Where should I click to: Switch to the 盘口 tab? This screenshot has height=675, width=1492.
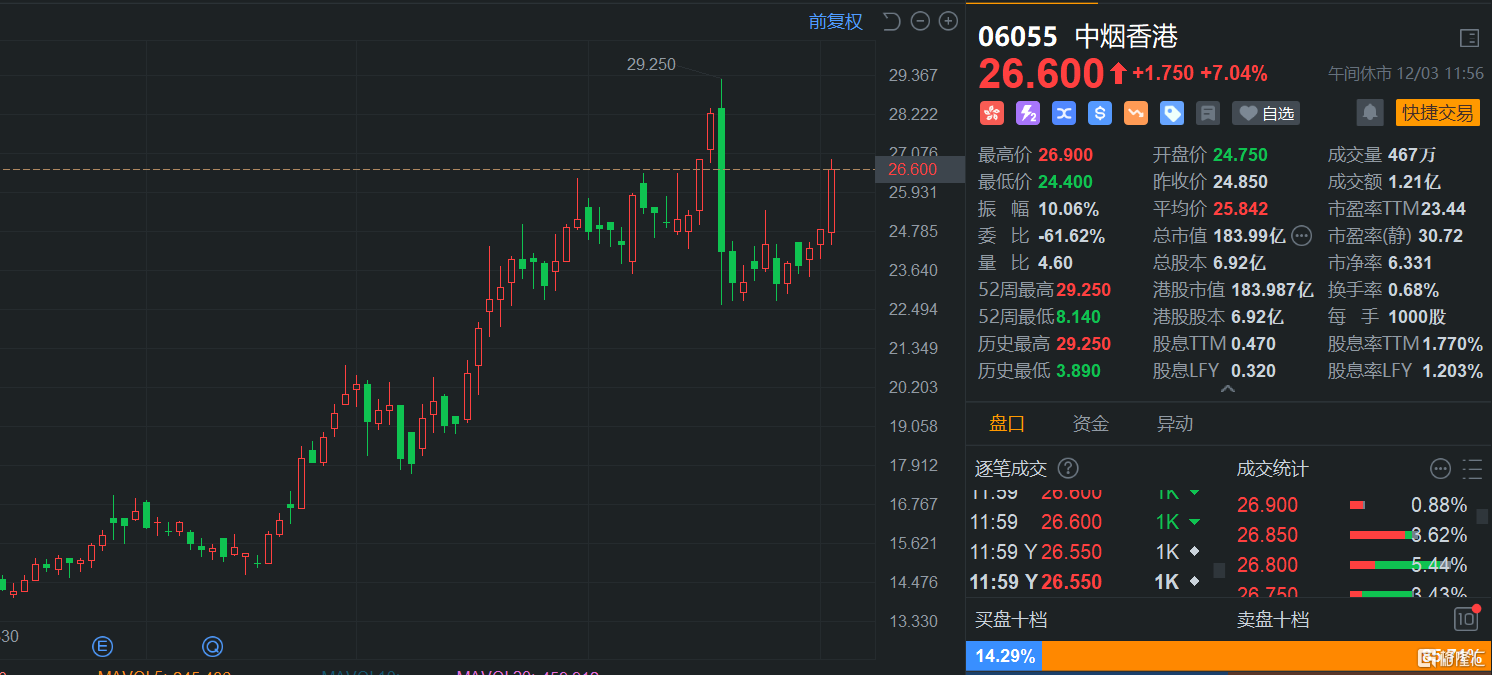1007,423
